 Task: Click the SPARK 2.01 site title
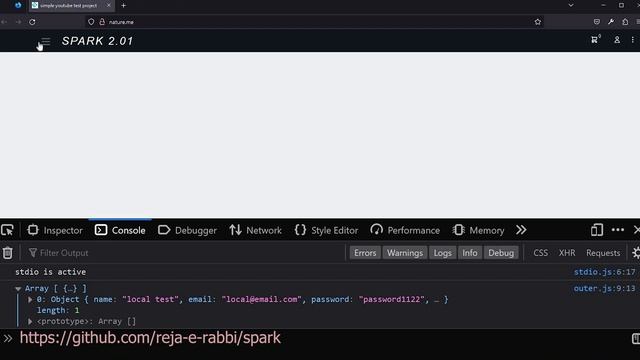tap(98, 41)
